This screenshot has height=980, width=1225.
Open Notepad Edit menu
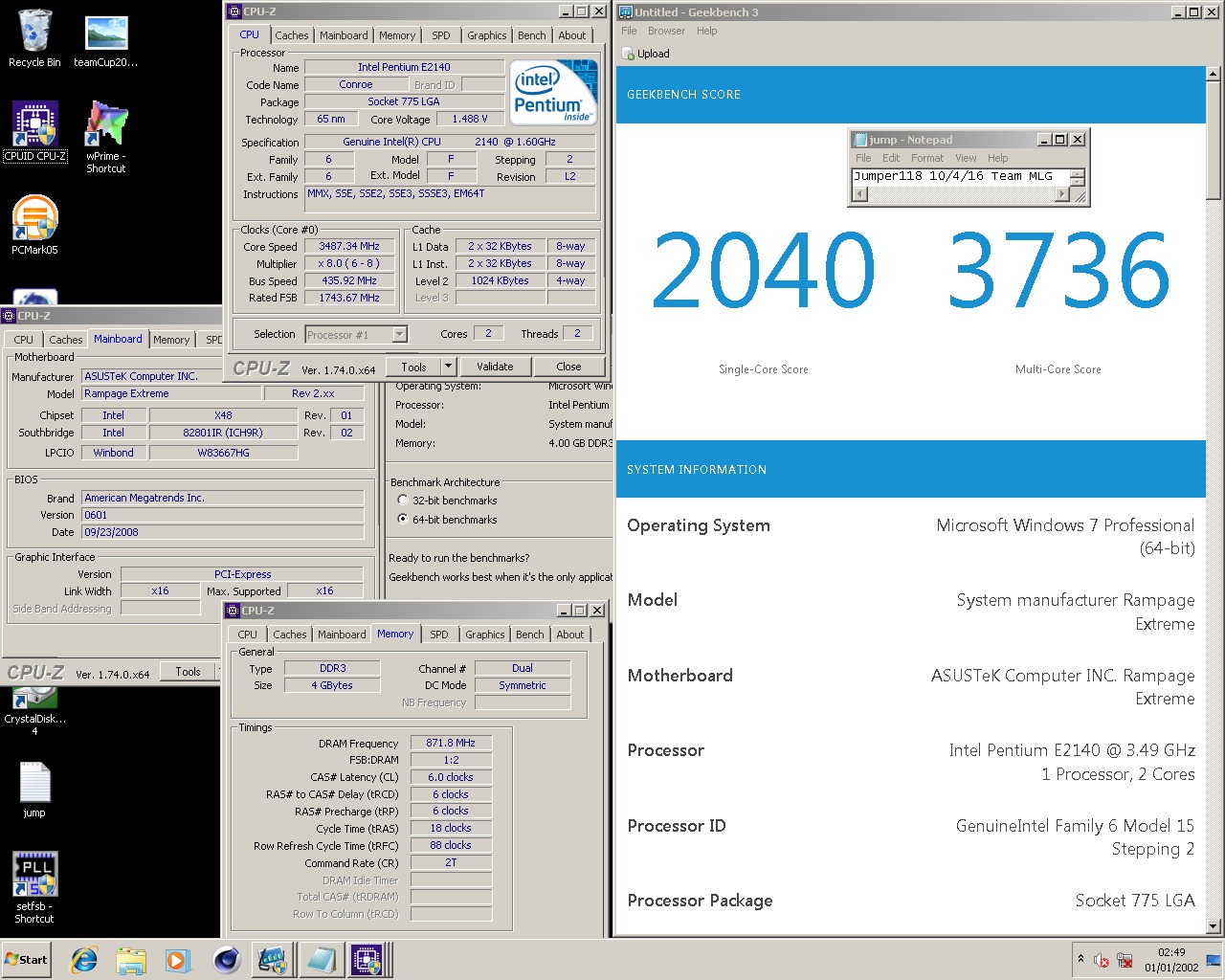(891, 158)
